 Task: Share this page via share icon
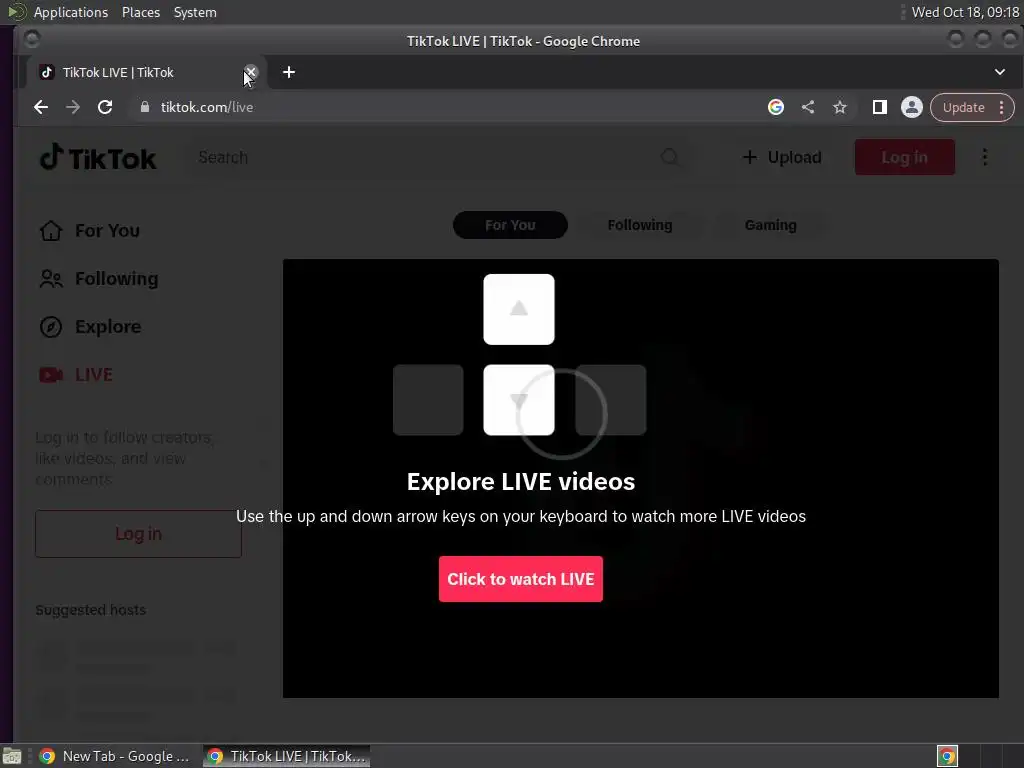[808, 107]
